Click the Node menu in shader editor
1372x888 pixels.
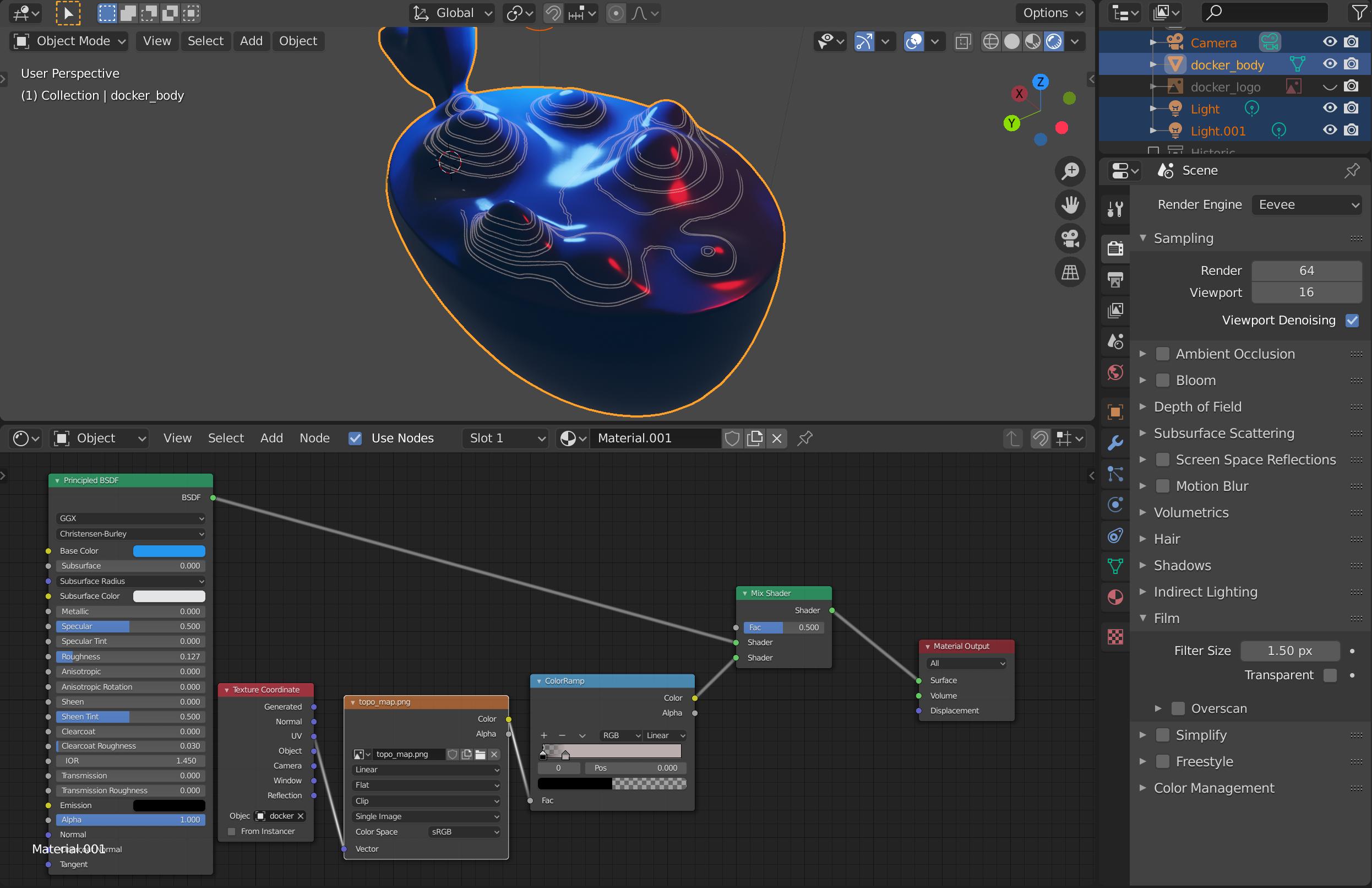click(314, 438)
